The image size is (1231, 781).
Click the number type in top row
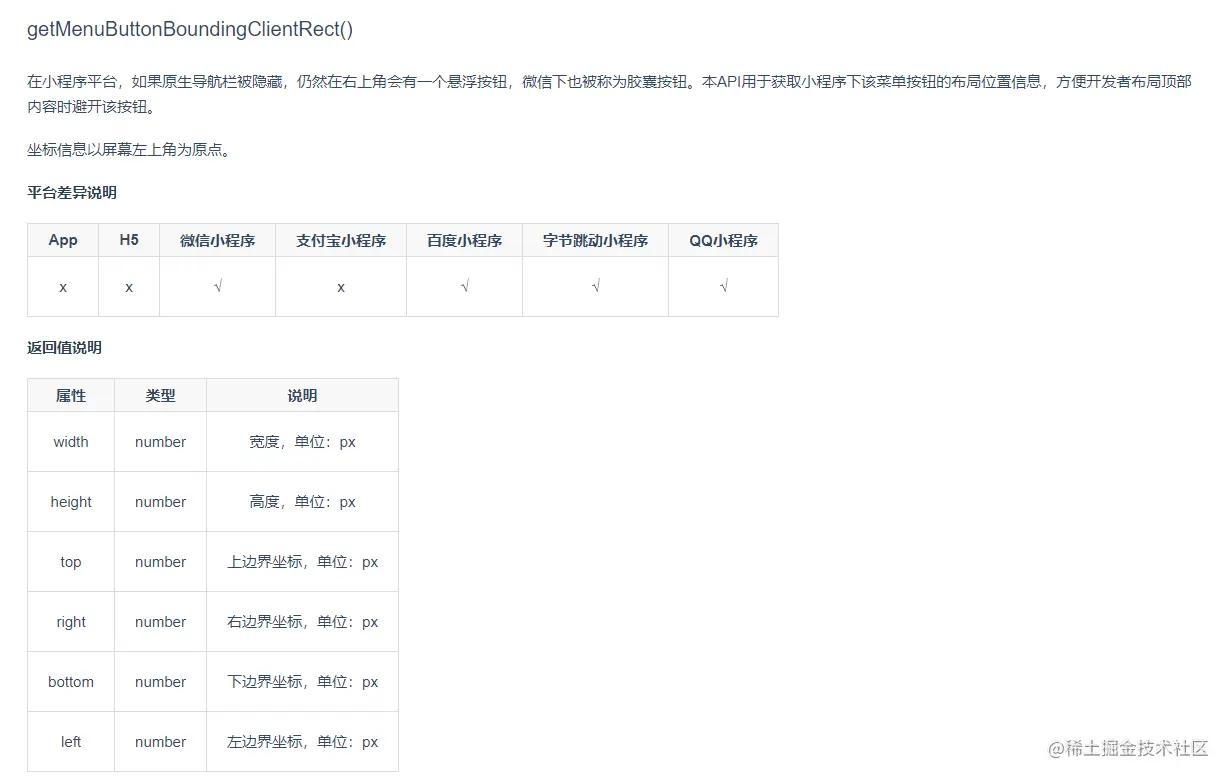pos(160,562)
